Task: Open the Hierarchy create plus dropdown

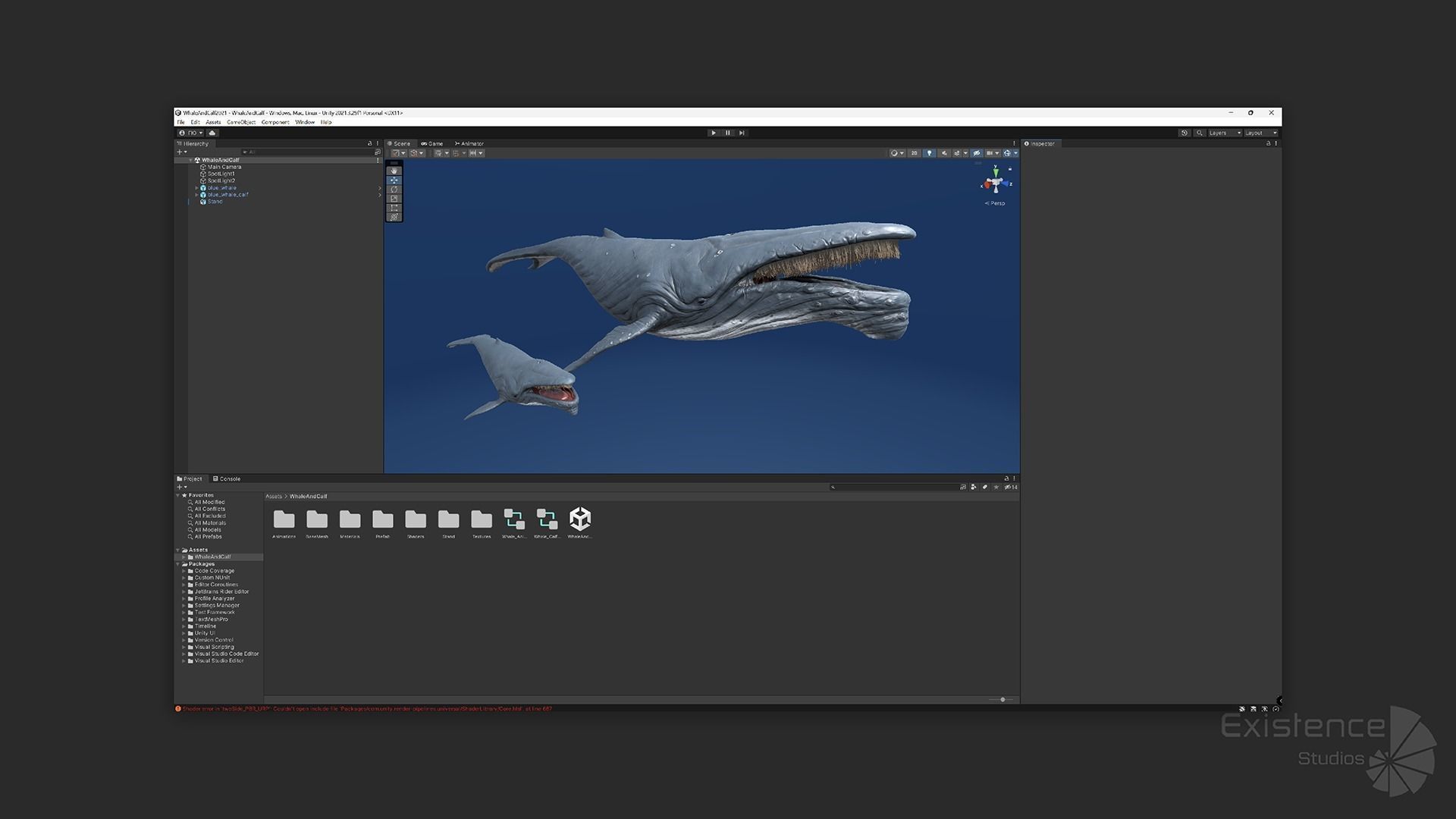Action: click(182, 152)
